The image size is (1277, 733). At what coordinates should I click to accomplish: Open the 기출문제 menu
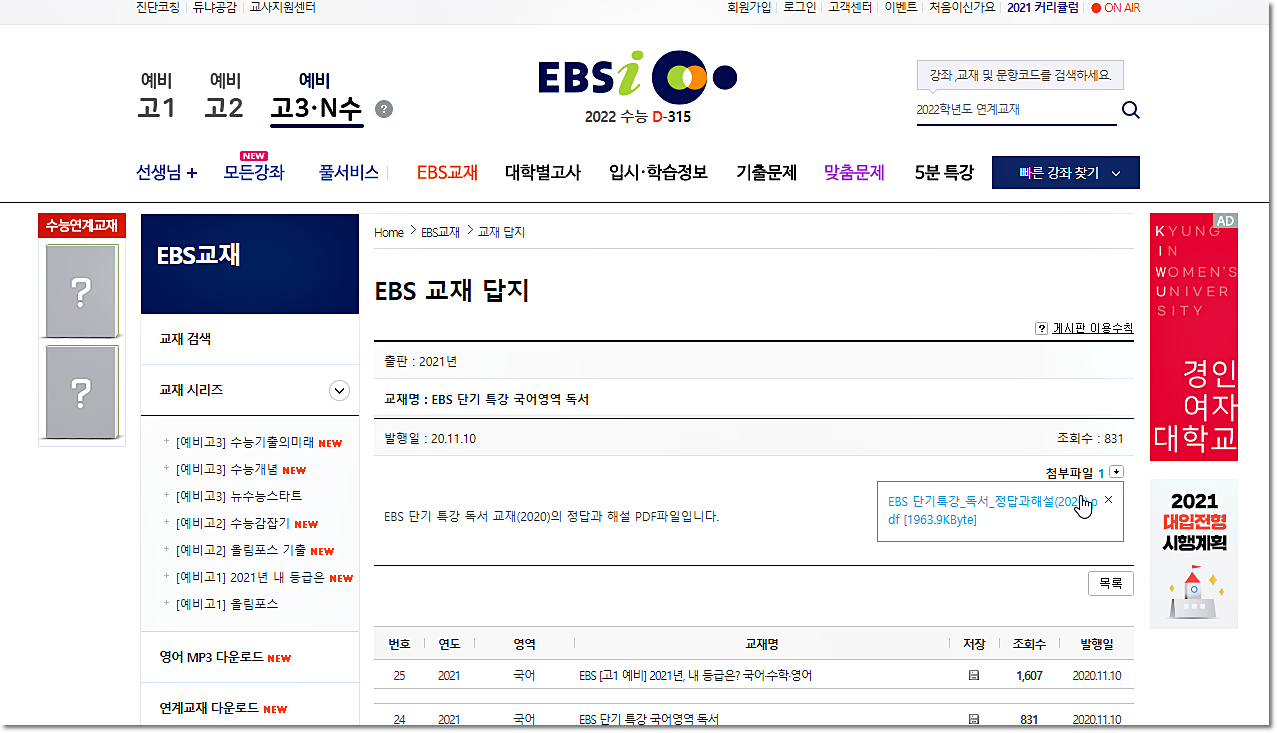tap(766, 173)
